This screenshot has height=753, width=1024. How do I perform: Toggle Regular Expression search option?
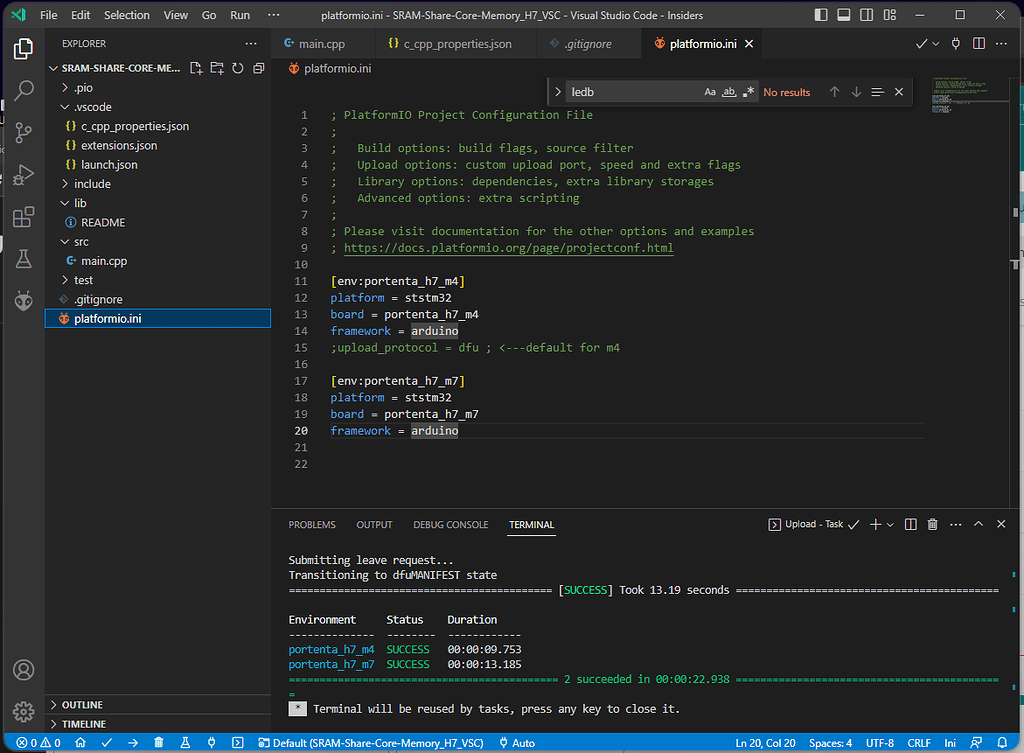pyautogui.click(x=748, y=92)
